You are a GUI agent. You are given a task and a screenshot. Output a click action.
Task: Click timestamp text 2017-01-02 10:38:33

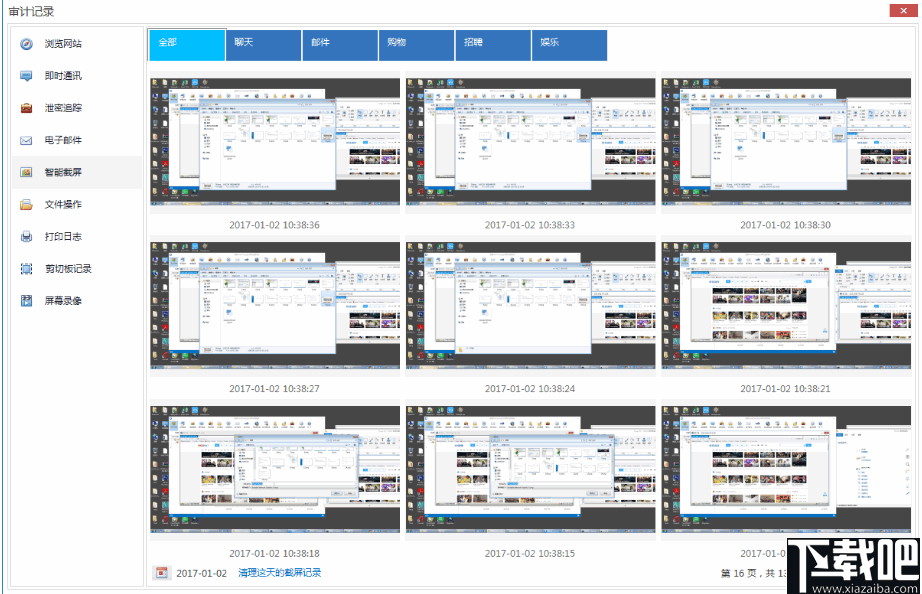click(530, 225)
